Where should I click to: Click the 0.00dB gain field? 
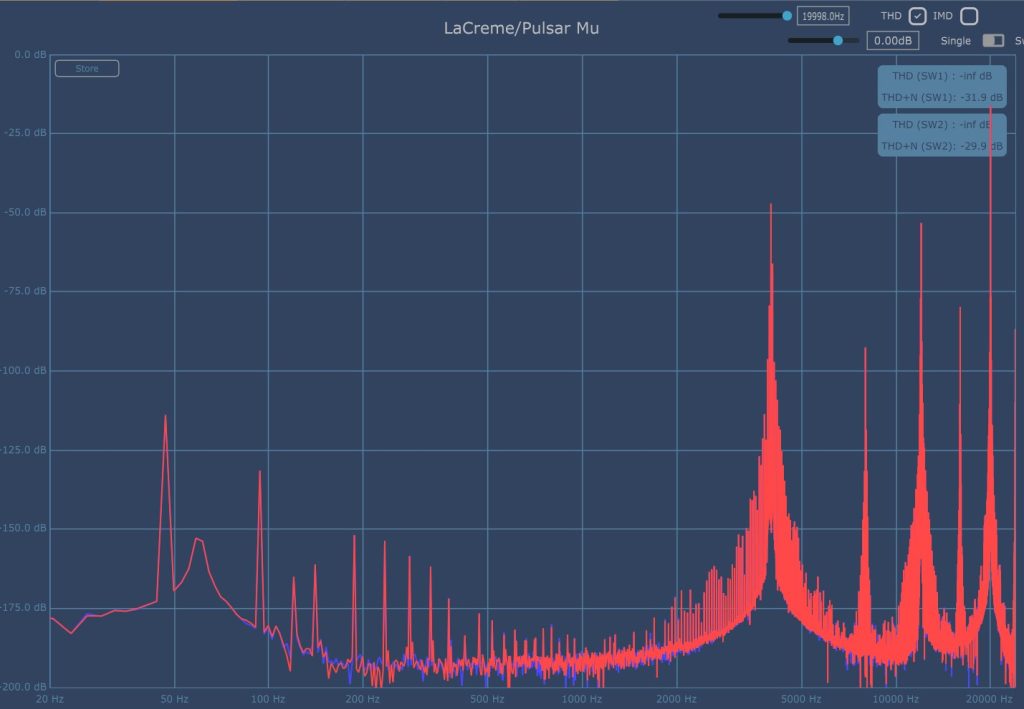coord(892,41)
